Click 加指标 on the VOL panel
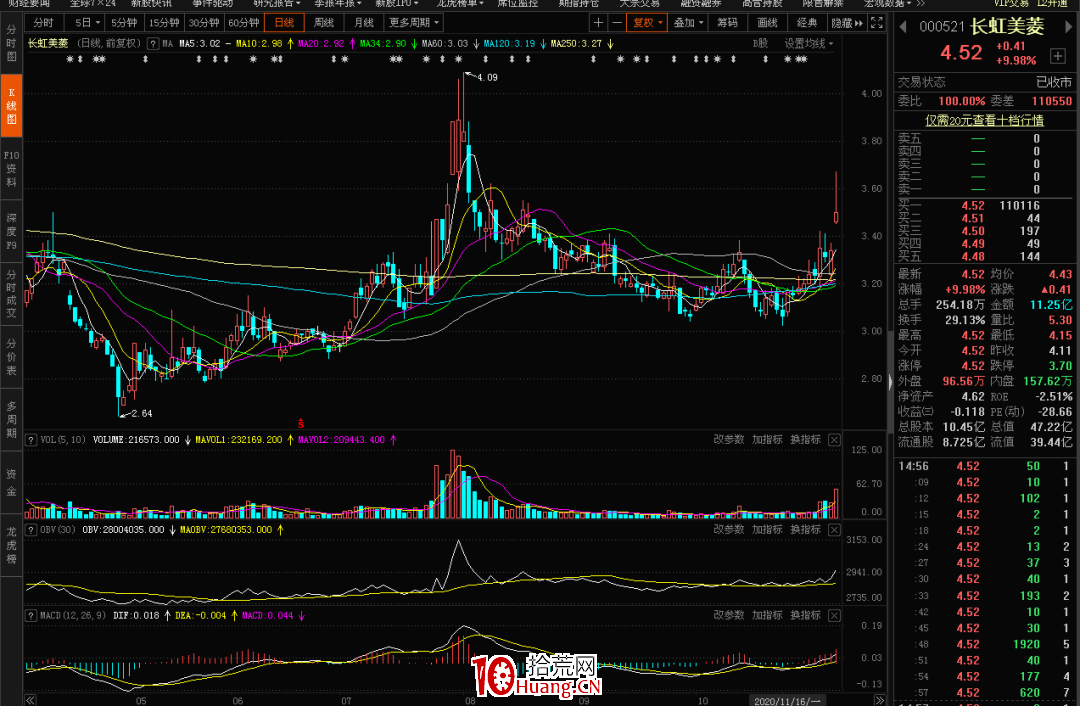 767,439
